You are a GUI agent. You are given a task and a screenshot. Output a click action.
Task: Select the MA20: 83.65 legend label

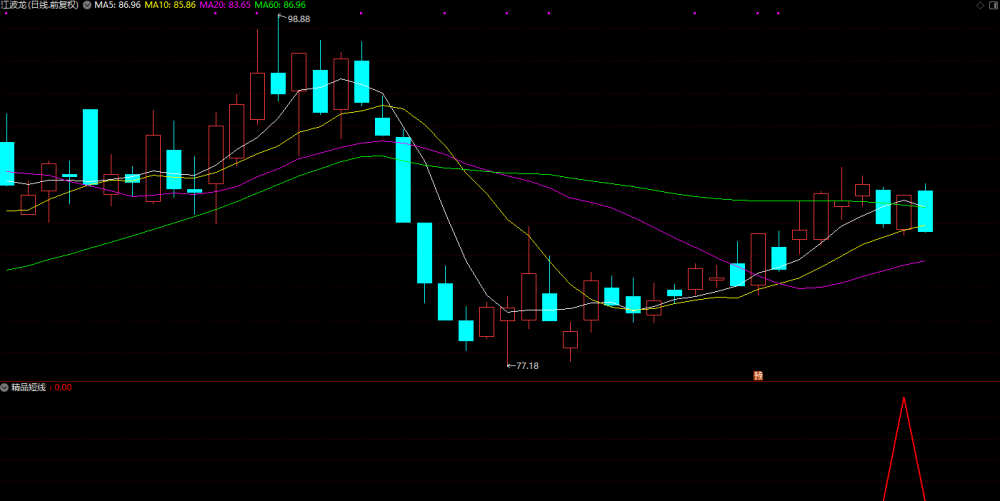tap(225, 5)
